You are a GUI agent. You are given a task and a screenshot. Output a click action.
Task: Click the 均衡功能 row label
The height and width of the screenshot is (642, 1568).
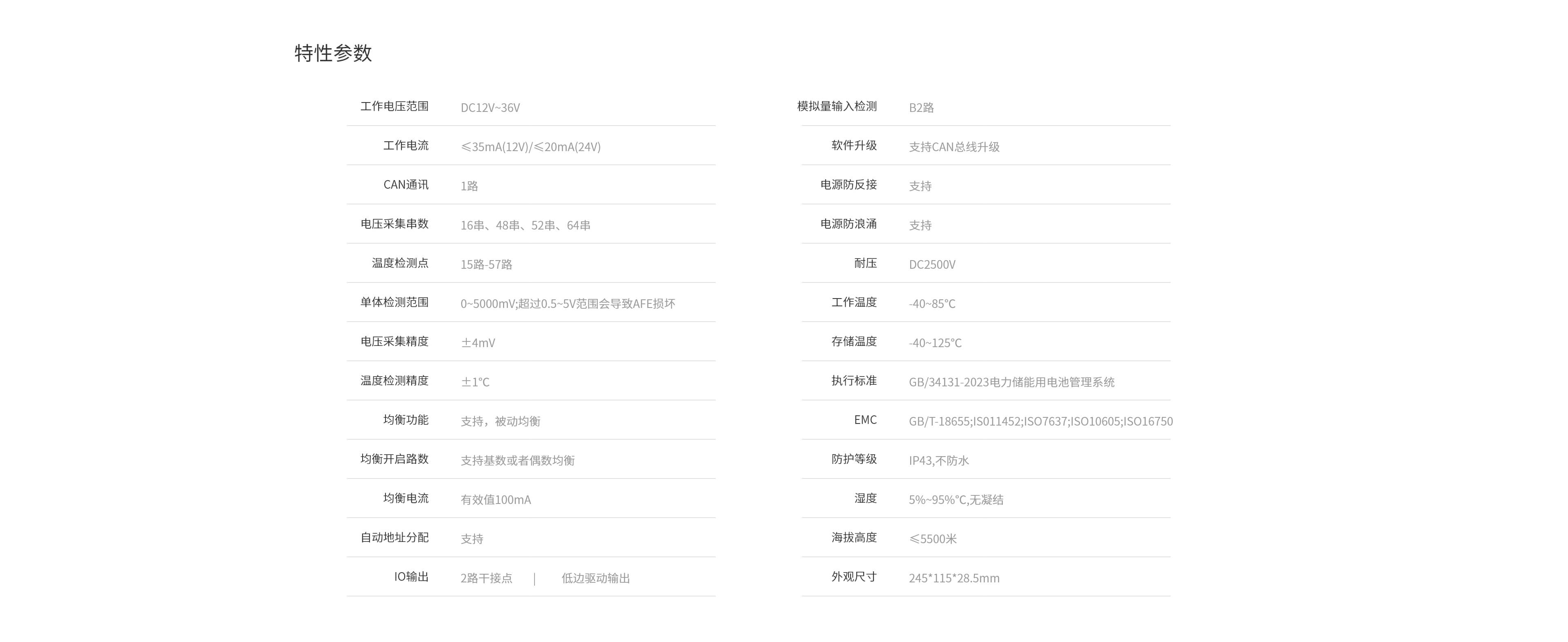tap(405, 420)
